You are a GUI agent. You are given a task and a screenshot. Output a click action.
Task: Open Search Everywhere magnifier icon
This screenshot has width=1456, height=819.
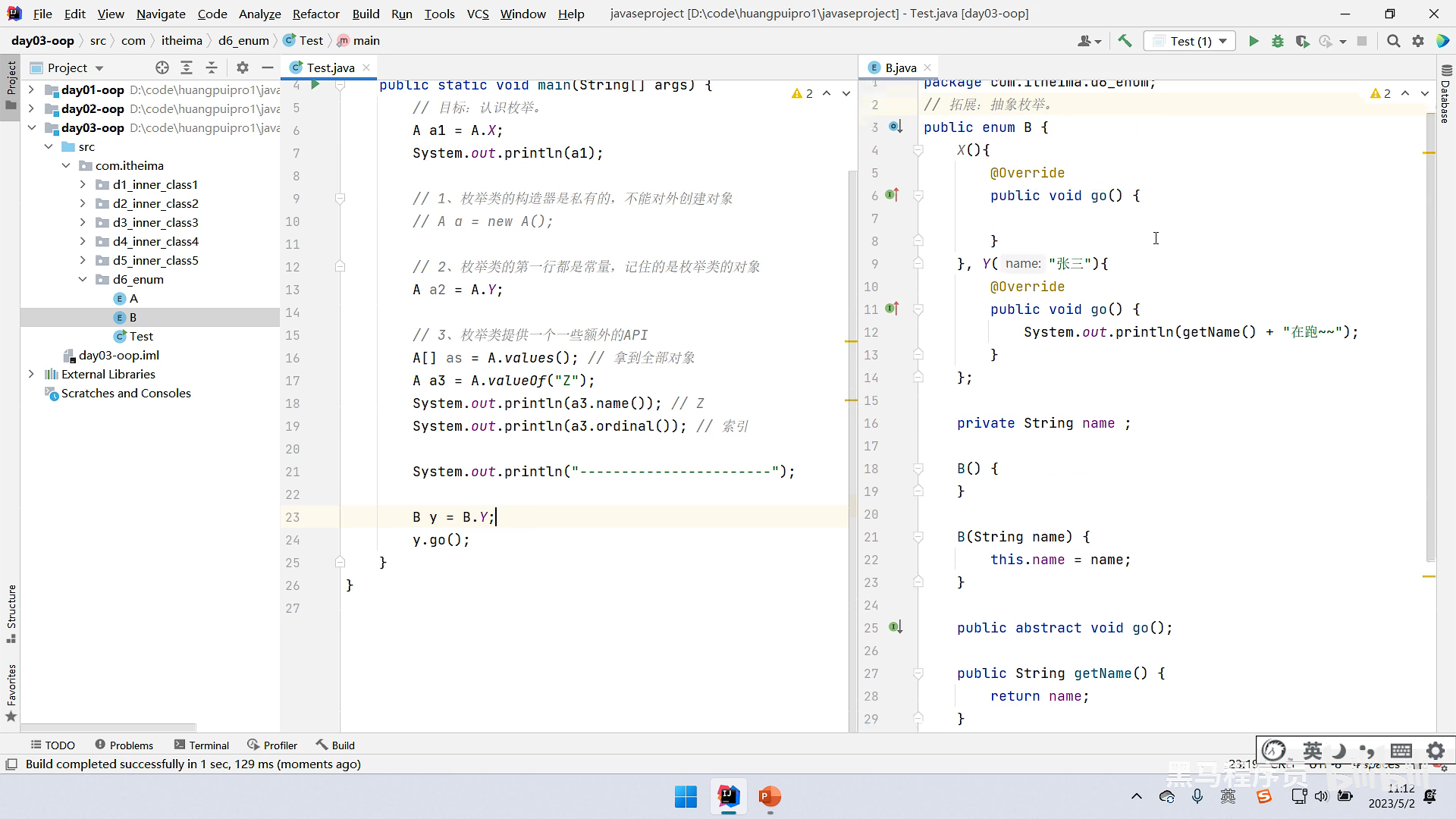coord(1393,42)
